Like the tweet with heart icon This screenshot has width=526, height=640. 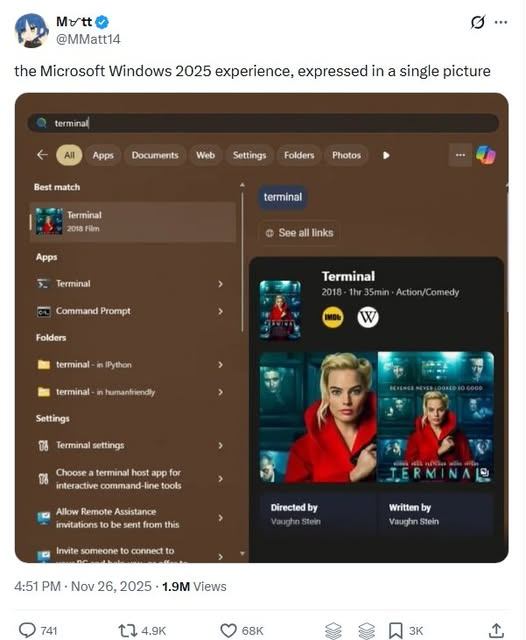(228, 631)
